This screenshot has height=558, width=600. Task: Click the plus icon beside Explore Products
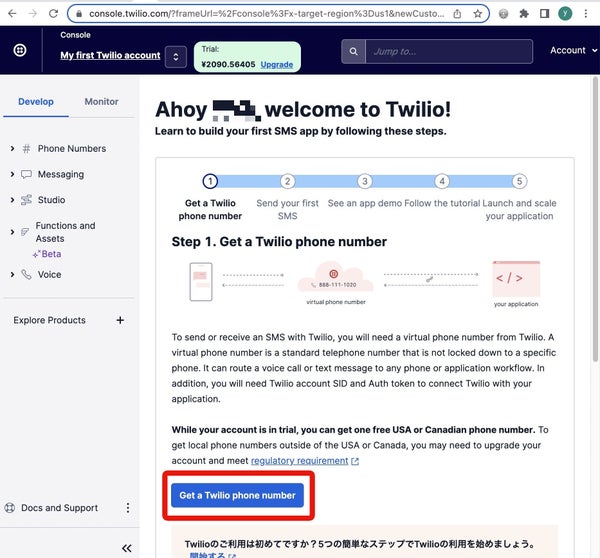[x=120, y=320]
